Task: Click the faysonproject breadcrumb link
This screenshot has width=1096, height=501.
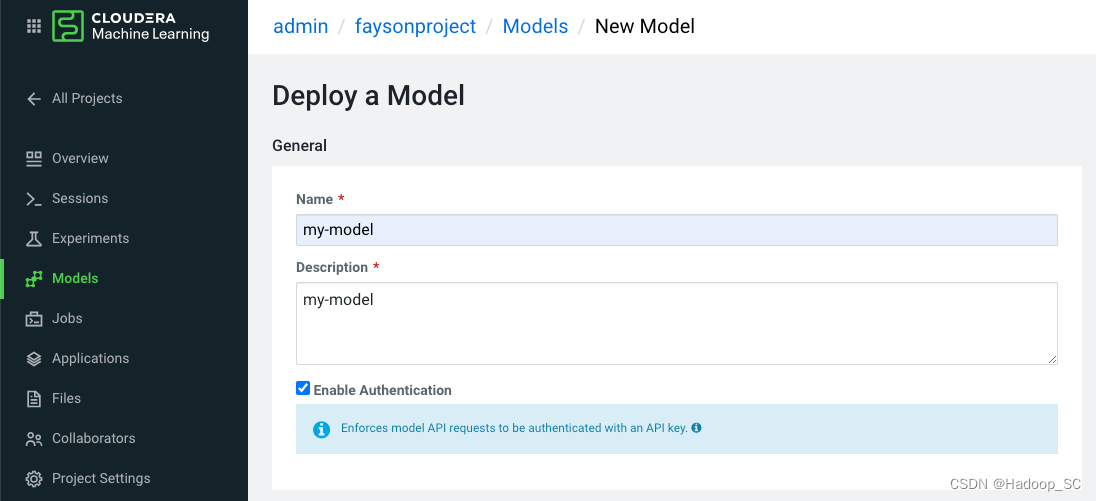Action: (415, 27)
